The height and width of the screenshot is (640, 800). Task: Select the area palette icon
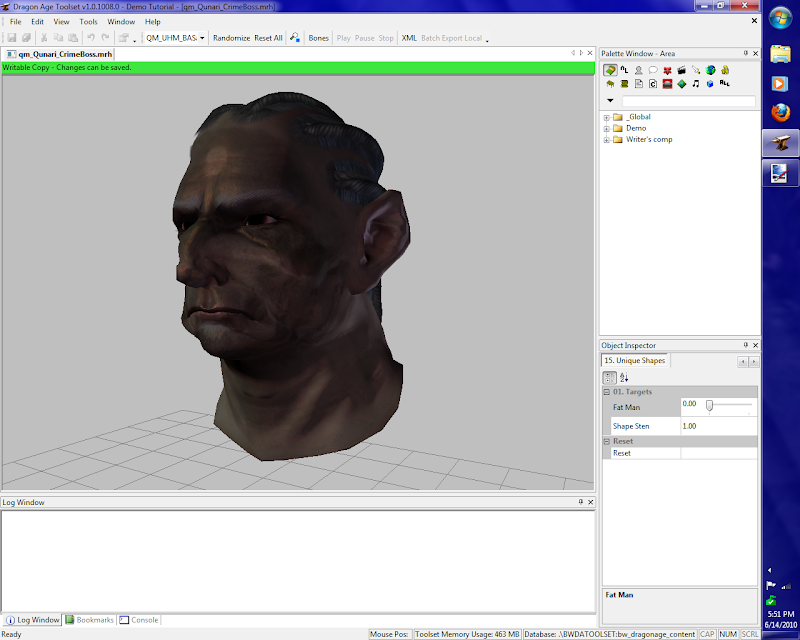coord(609,70)
